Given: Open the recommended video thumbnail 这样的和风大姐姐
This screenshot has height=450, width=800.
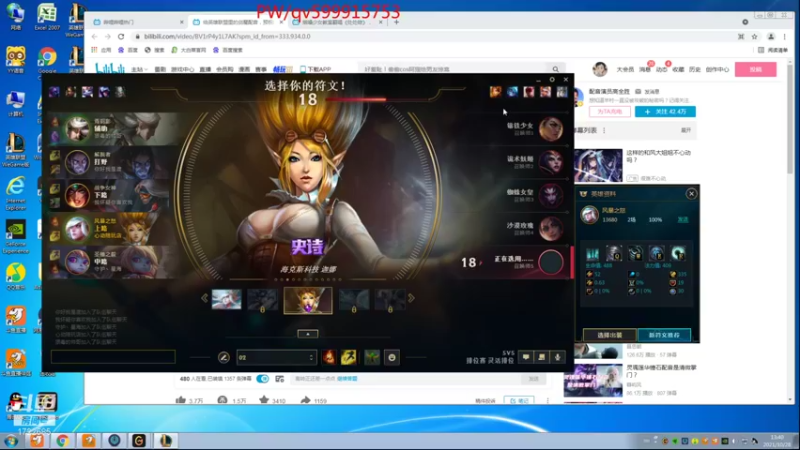Looking at the screenshot, I should pos(598,165).
